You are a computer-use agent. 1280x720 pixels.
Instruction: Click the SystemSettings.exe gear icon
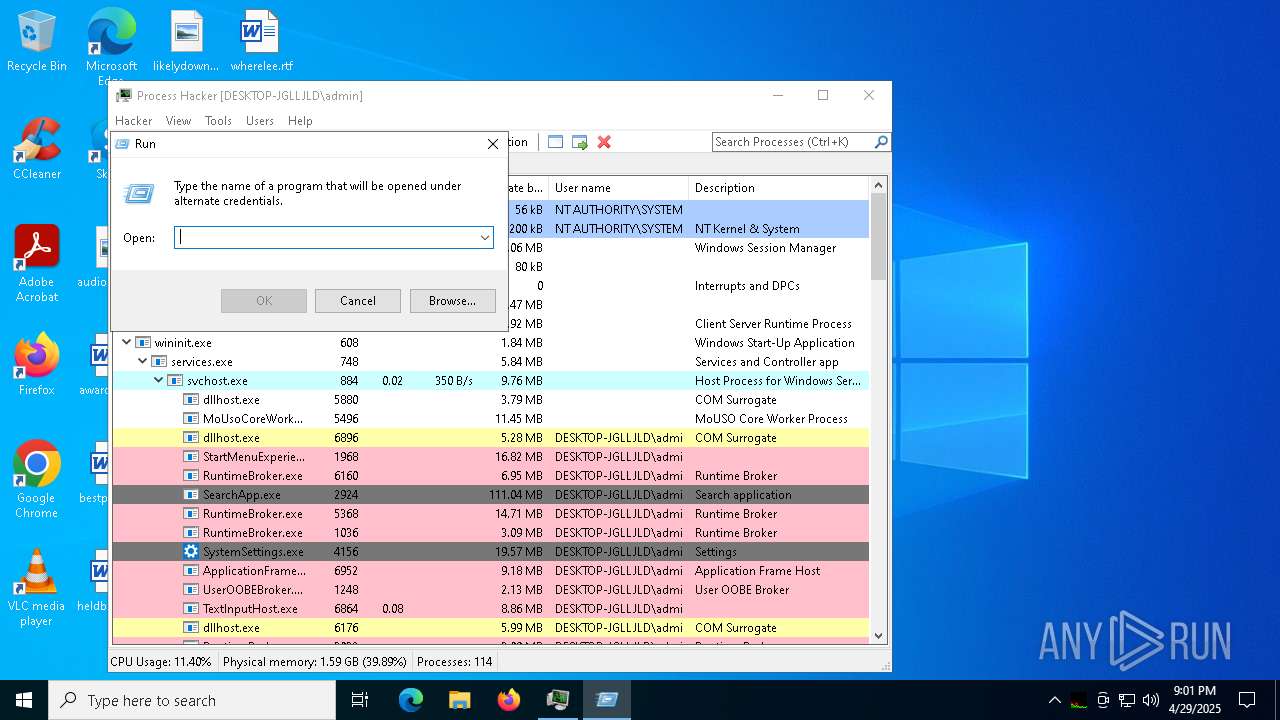[x=191, y=552]
